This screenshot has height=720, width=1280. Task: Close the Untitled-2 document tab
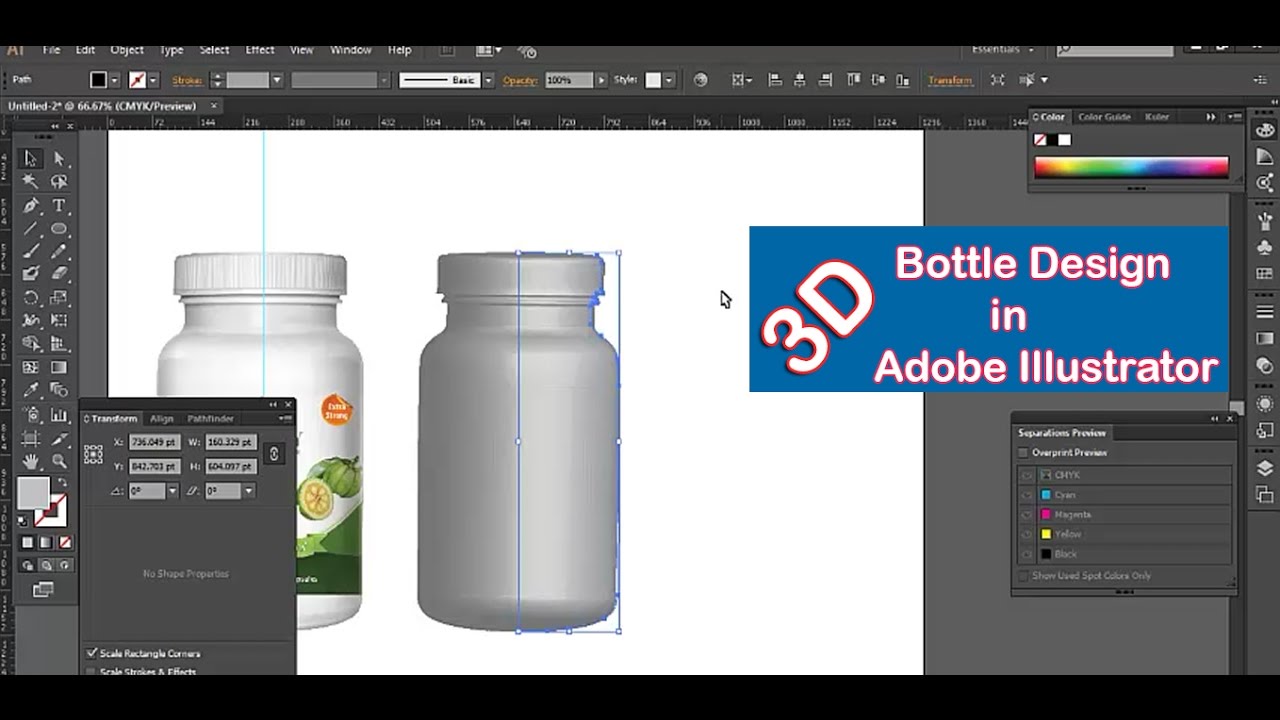[x=214, y=105]
